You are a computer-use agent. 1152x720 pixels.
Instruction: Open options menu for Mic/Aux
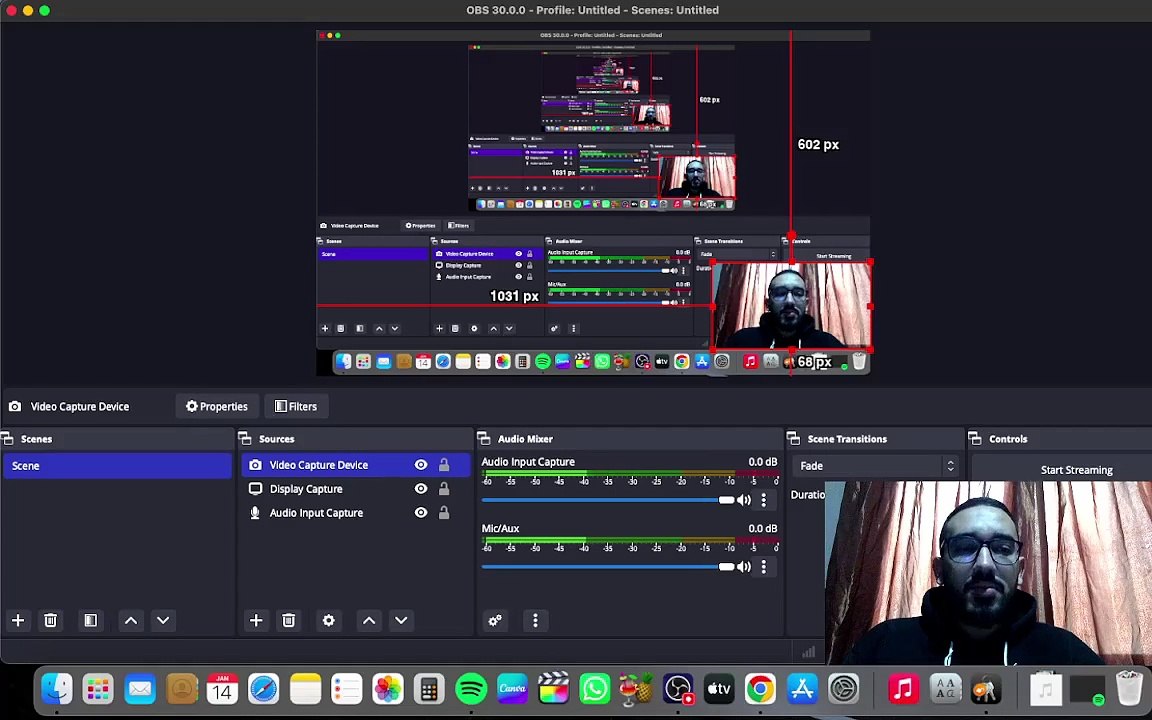(x=764, y=566)
